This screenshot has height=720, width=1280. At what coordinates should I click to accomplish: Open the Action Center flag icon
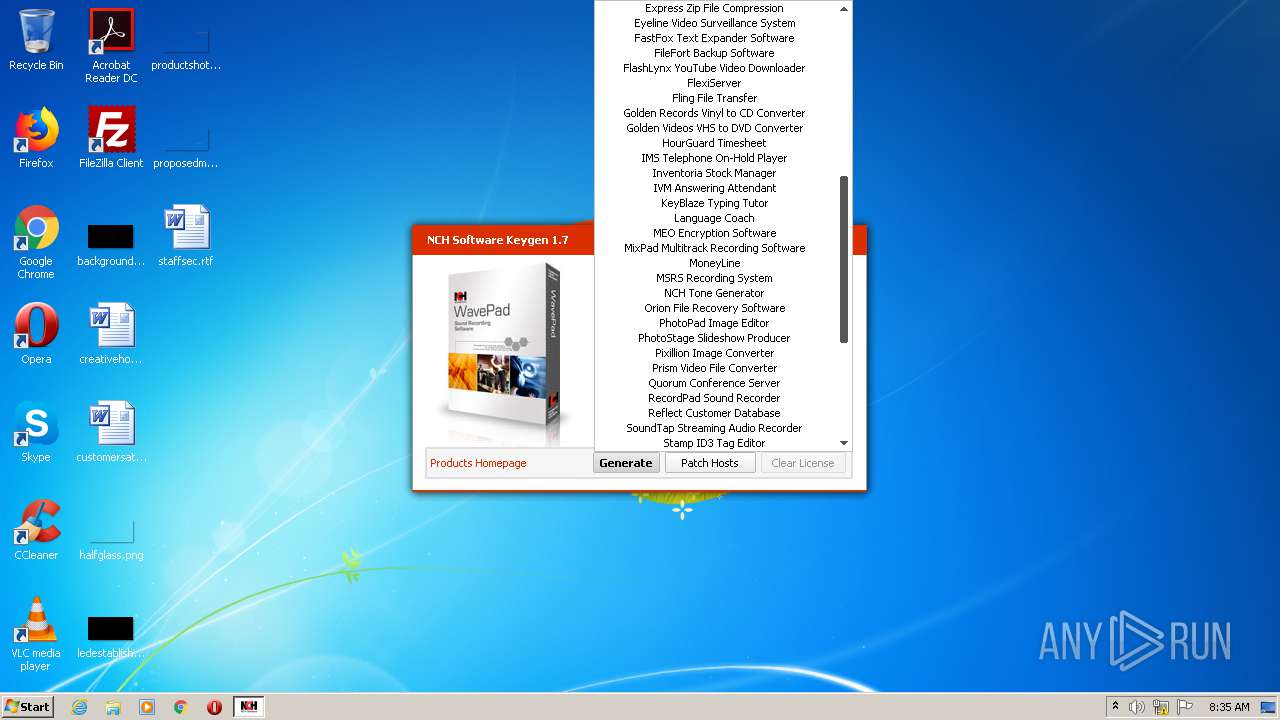(1184, 707)
